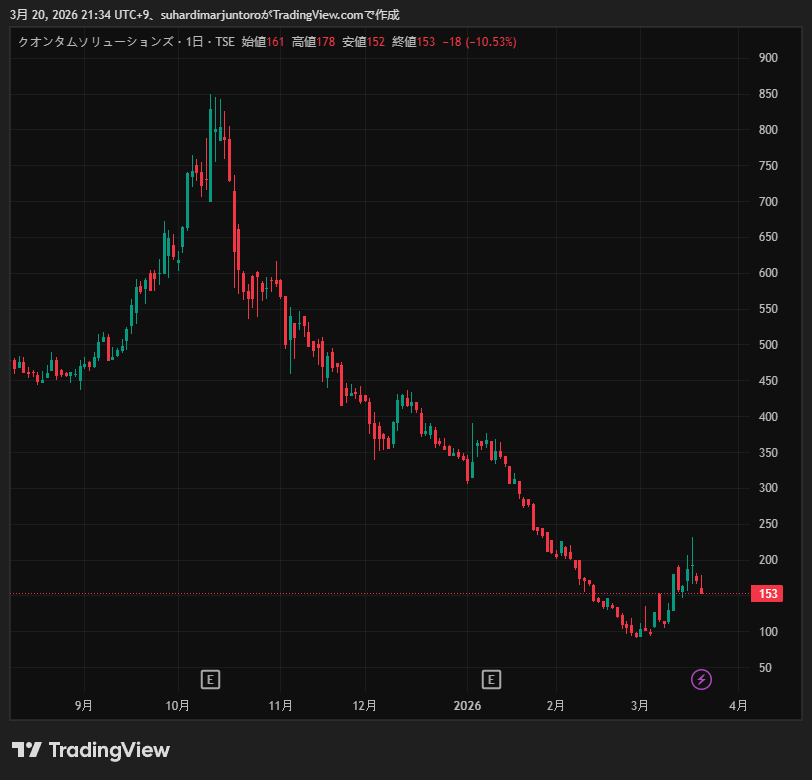Screen dimensions: 812x780
Task: Click the 300 price axis label
Action: point(768,488)
